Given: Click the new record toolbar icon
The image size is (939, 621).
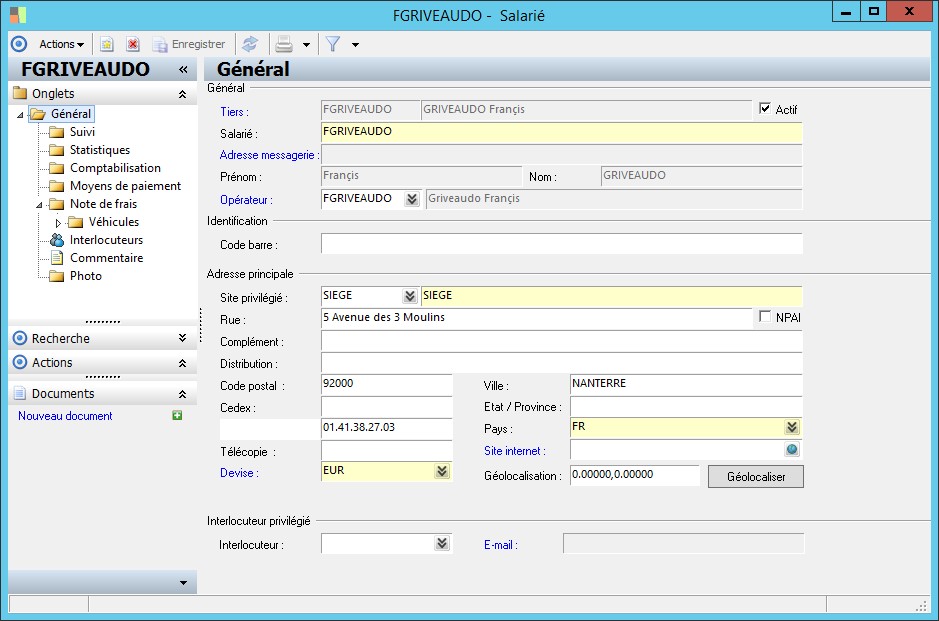Looking at the screenshot, I should coord(106,44).
